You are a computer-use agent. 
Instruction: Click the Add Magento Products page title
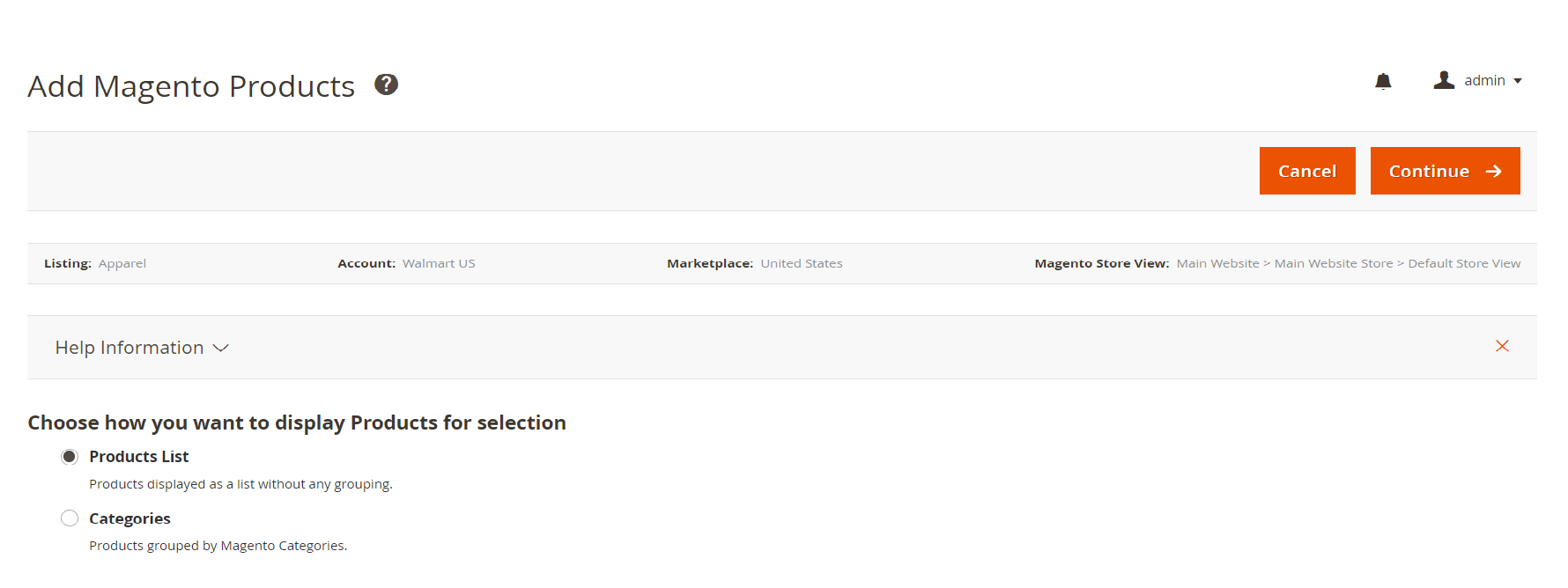[x=191, y=86]
